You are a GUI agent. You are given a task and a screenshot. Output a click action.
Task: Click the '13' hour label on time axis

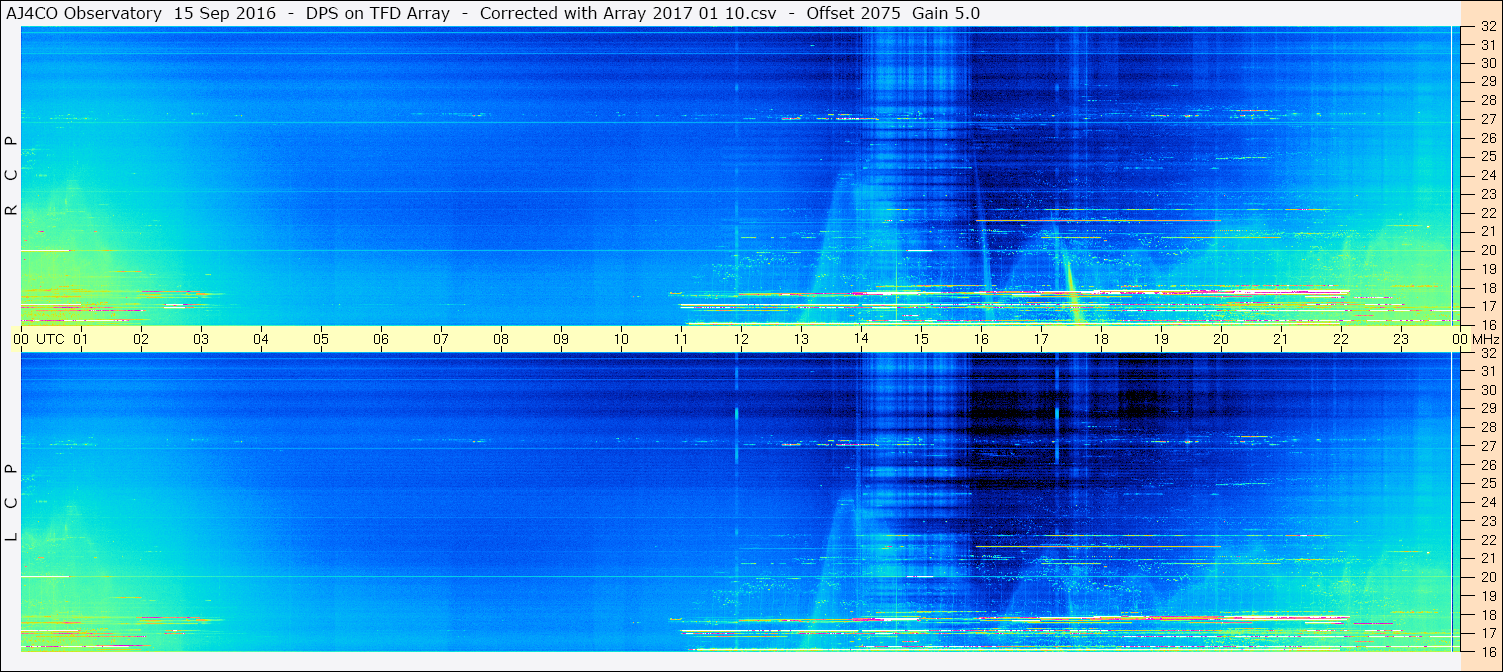[801, 339]
